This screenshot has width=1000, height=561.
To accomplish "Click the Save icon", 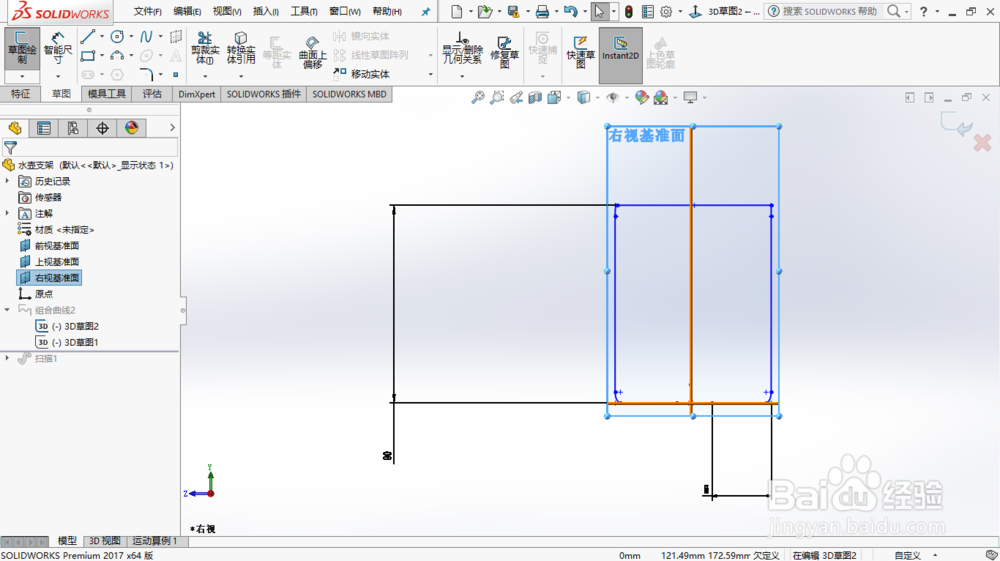I will (513, 11).
